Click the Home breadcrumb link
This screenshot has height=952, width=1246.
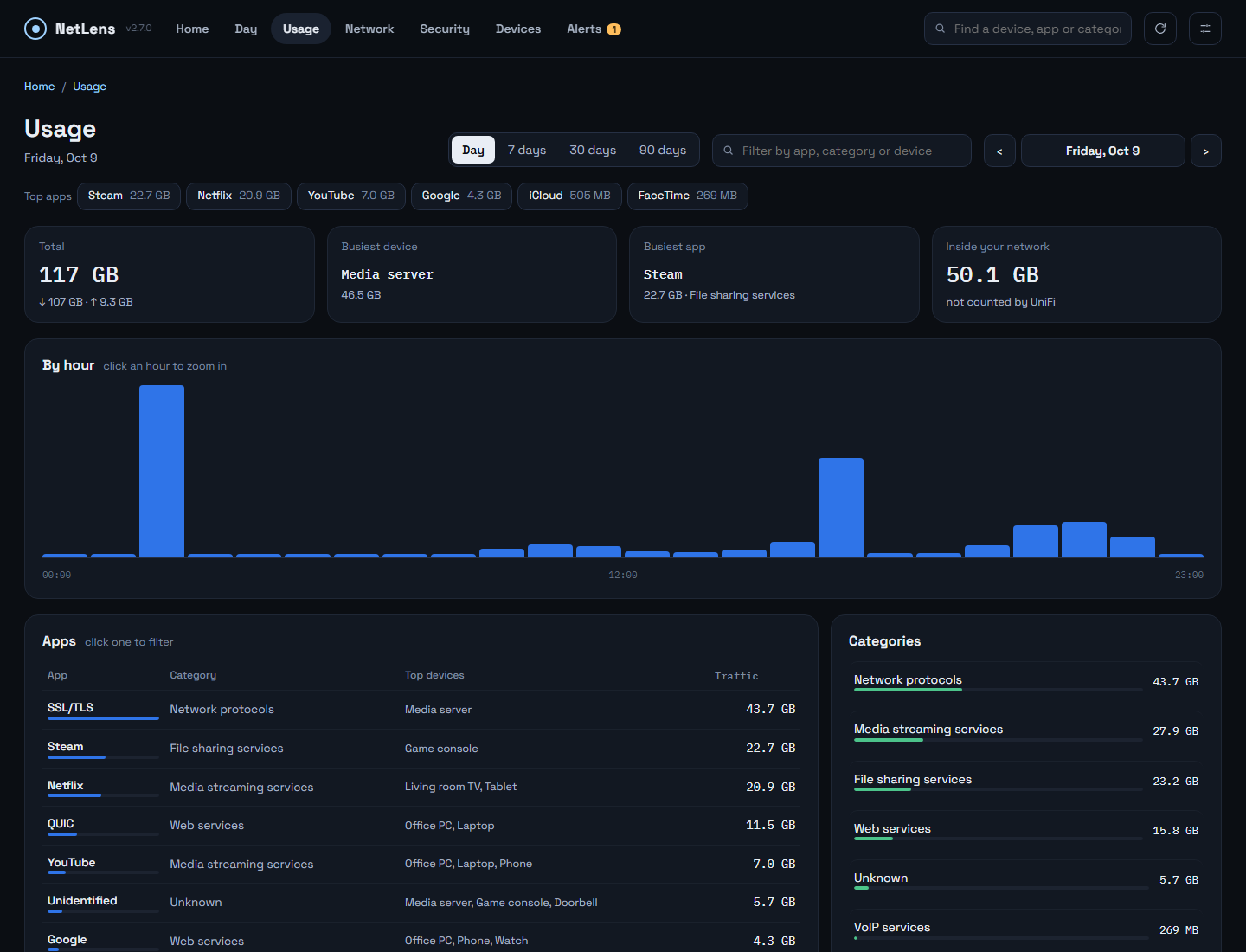39,87
